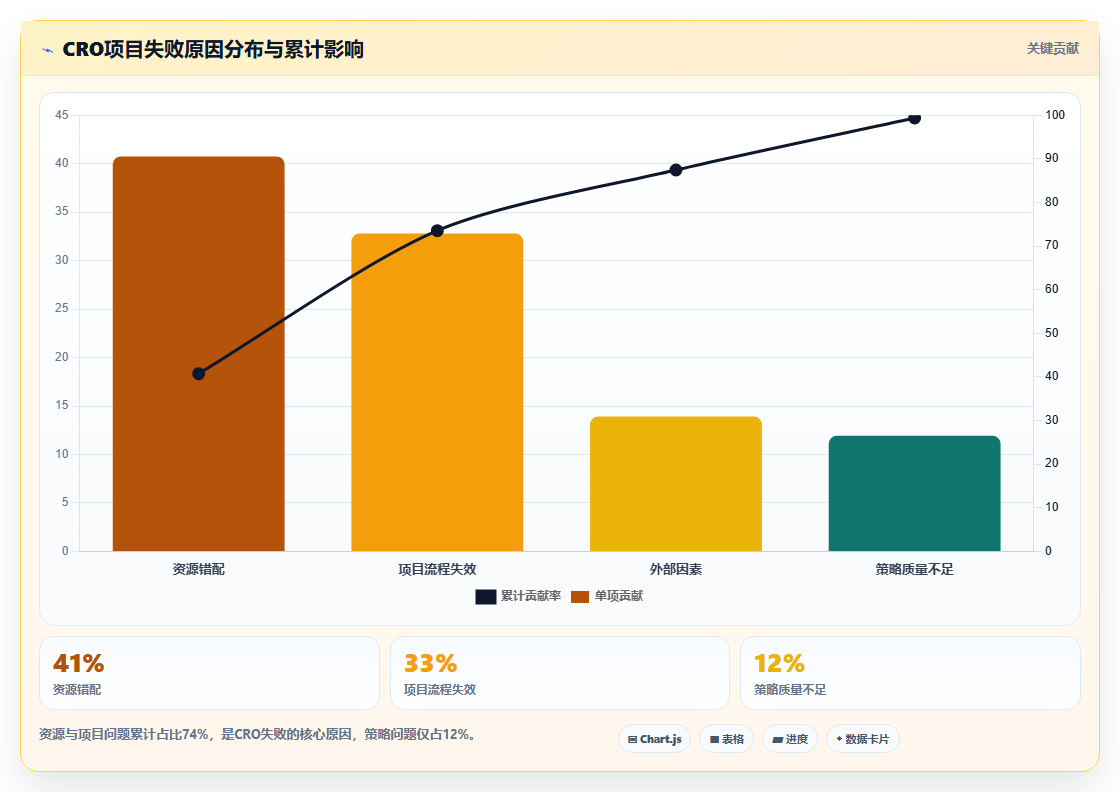Click the cumulative line point above 项目流程失效
This screenshot has width=1120, height=792.
(x=437, y=231)
